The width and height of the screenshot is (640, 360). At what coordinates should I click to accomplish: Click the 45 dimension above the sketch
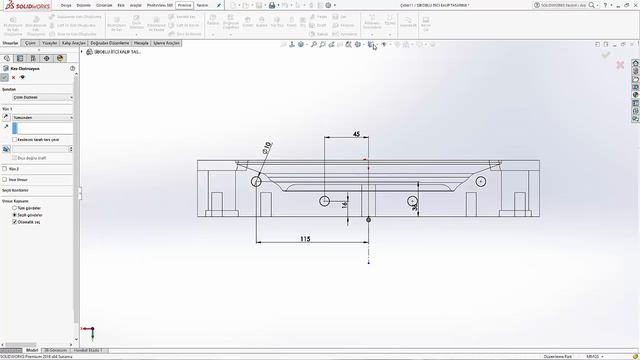coord(356,134)
